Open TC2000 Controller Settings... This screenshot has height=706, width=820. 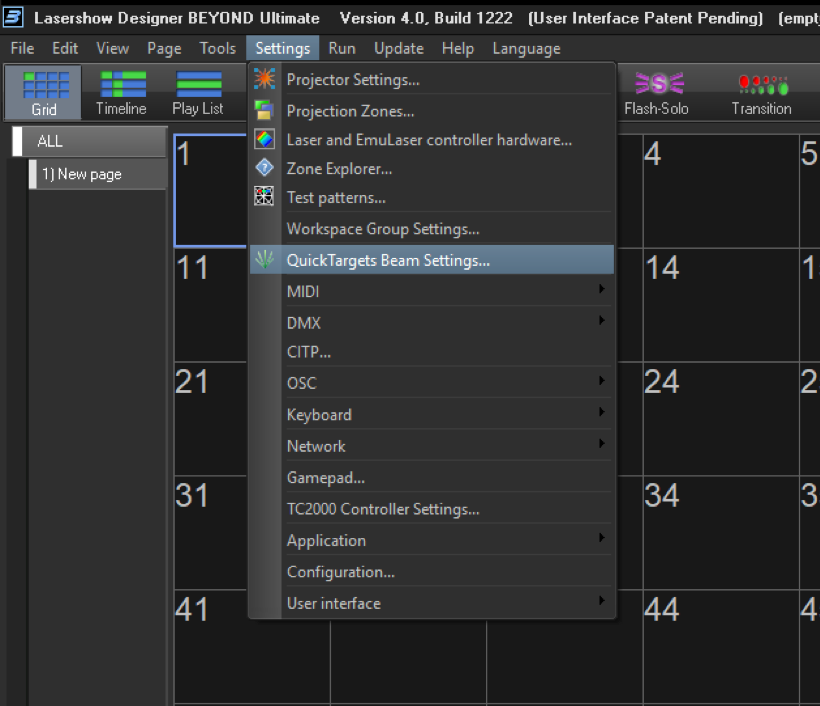coord(432,508)
